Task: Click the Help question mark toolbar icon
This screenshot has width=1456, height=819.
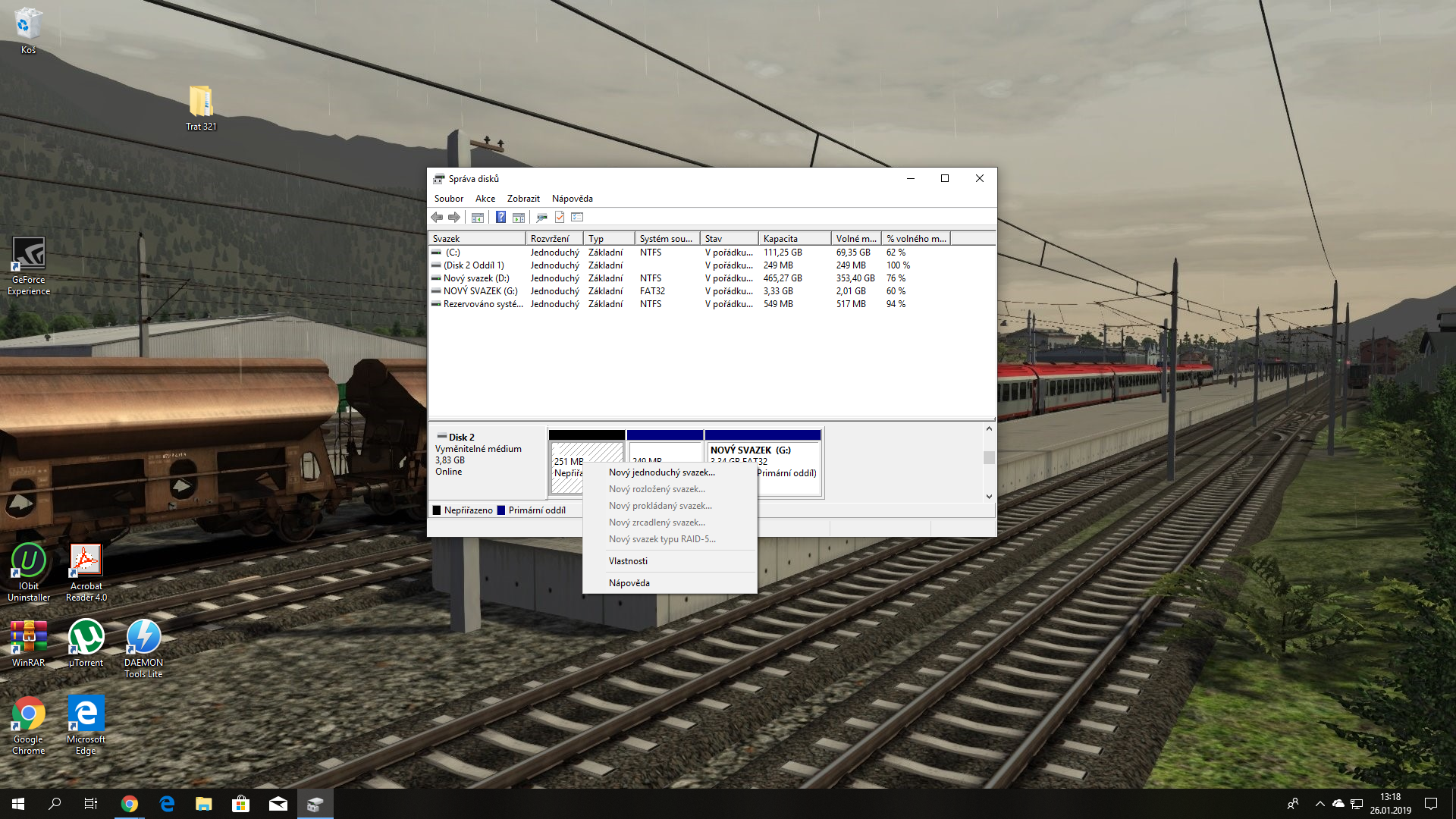Action: (x=500, y=218)
